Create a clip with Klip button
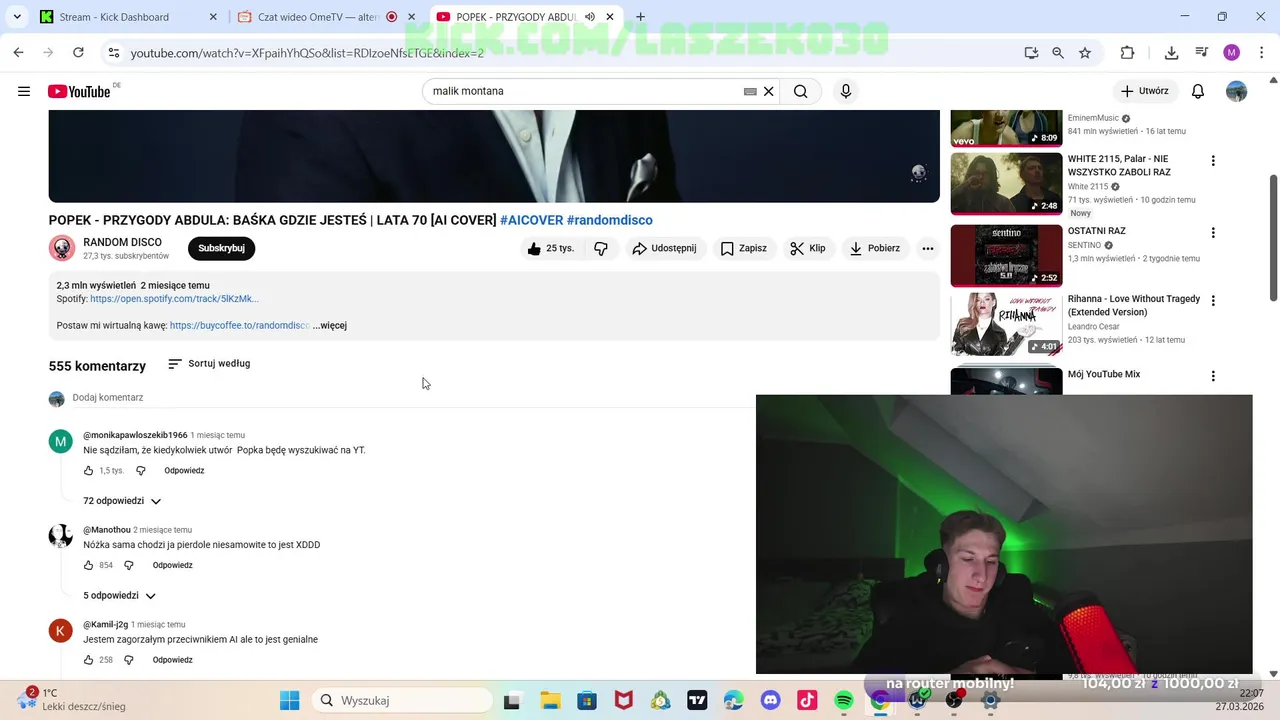Viewport: 1280px width, 720px height. (807, 248)
